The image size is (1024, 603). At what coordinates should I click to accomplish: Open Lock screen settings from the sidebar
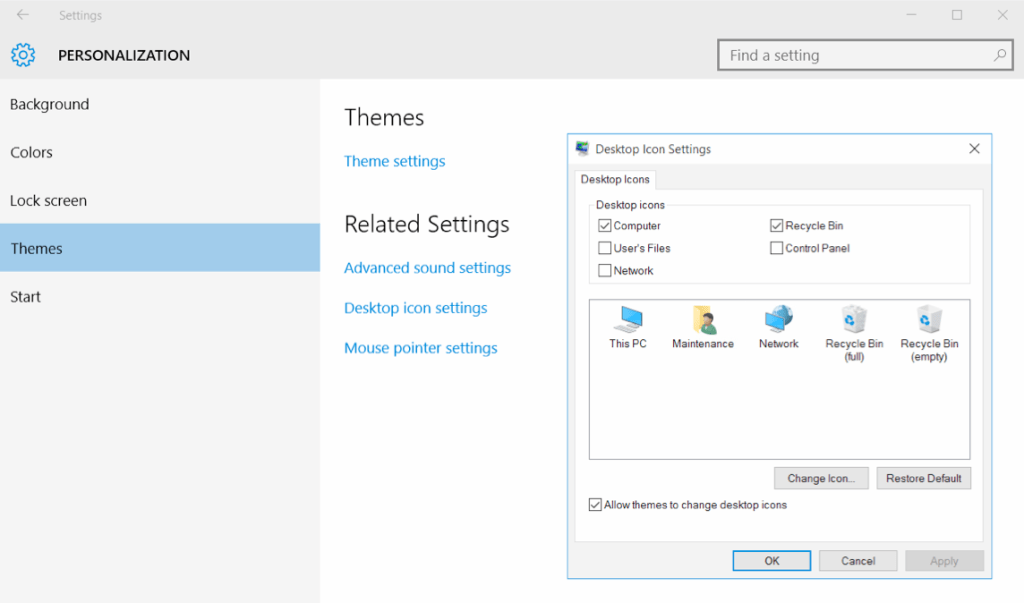48,200
